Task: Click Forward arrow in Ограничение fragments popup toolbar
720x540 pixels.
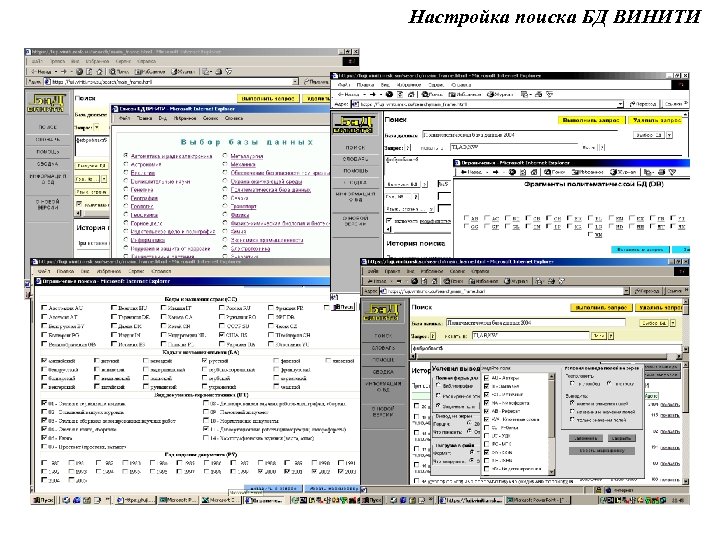Action: (x=495, y=172)
